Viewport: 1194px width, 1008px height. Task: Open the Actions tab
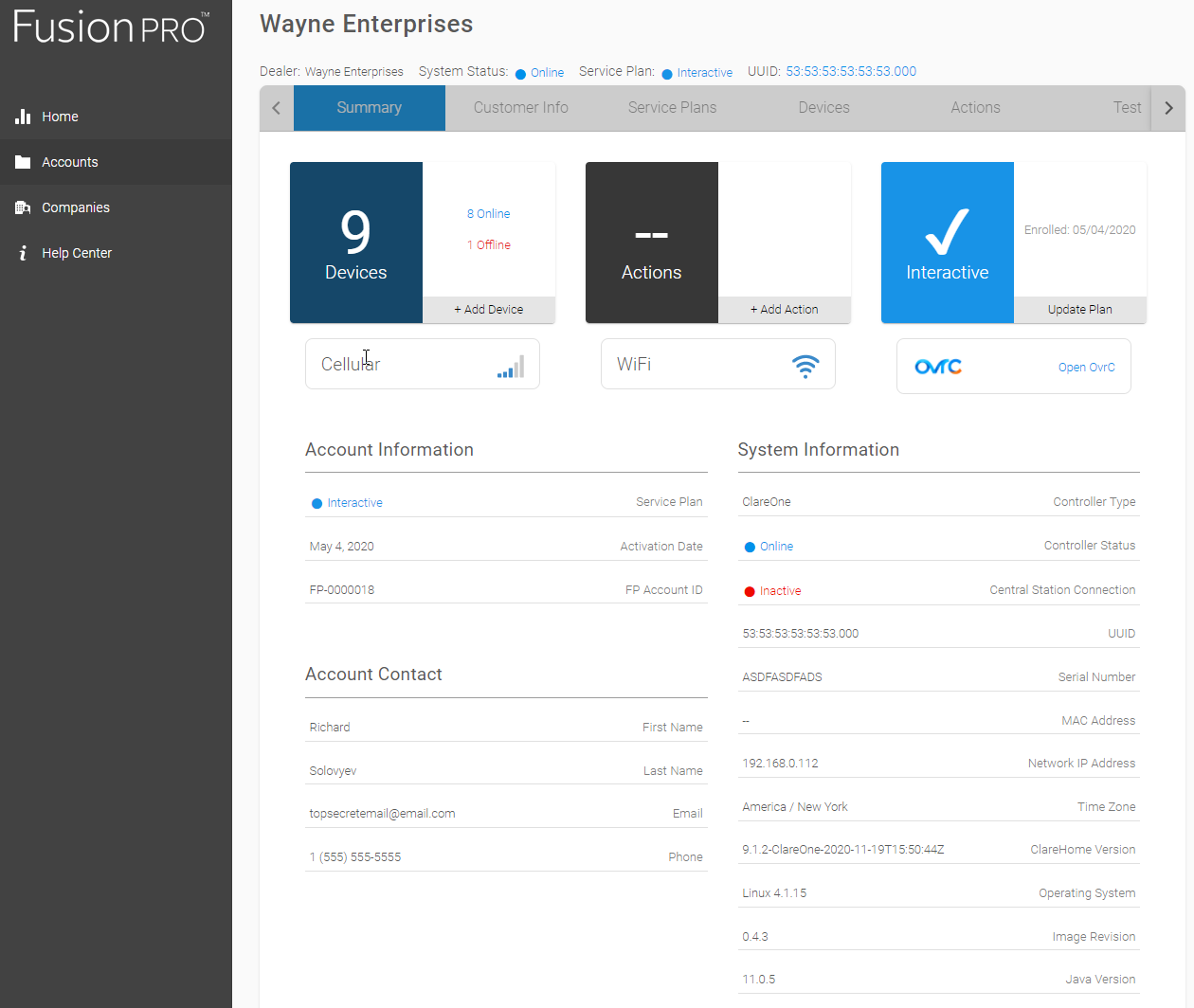[976, 108]
